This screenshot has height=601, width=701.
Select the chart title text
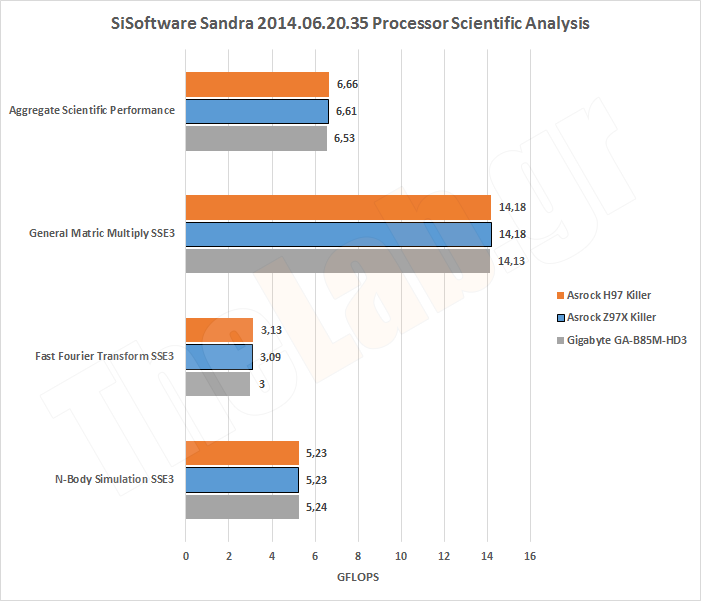[x=349, y=23]
